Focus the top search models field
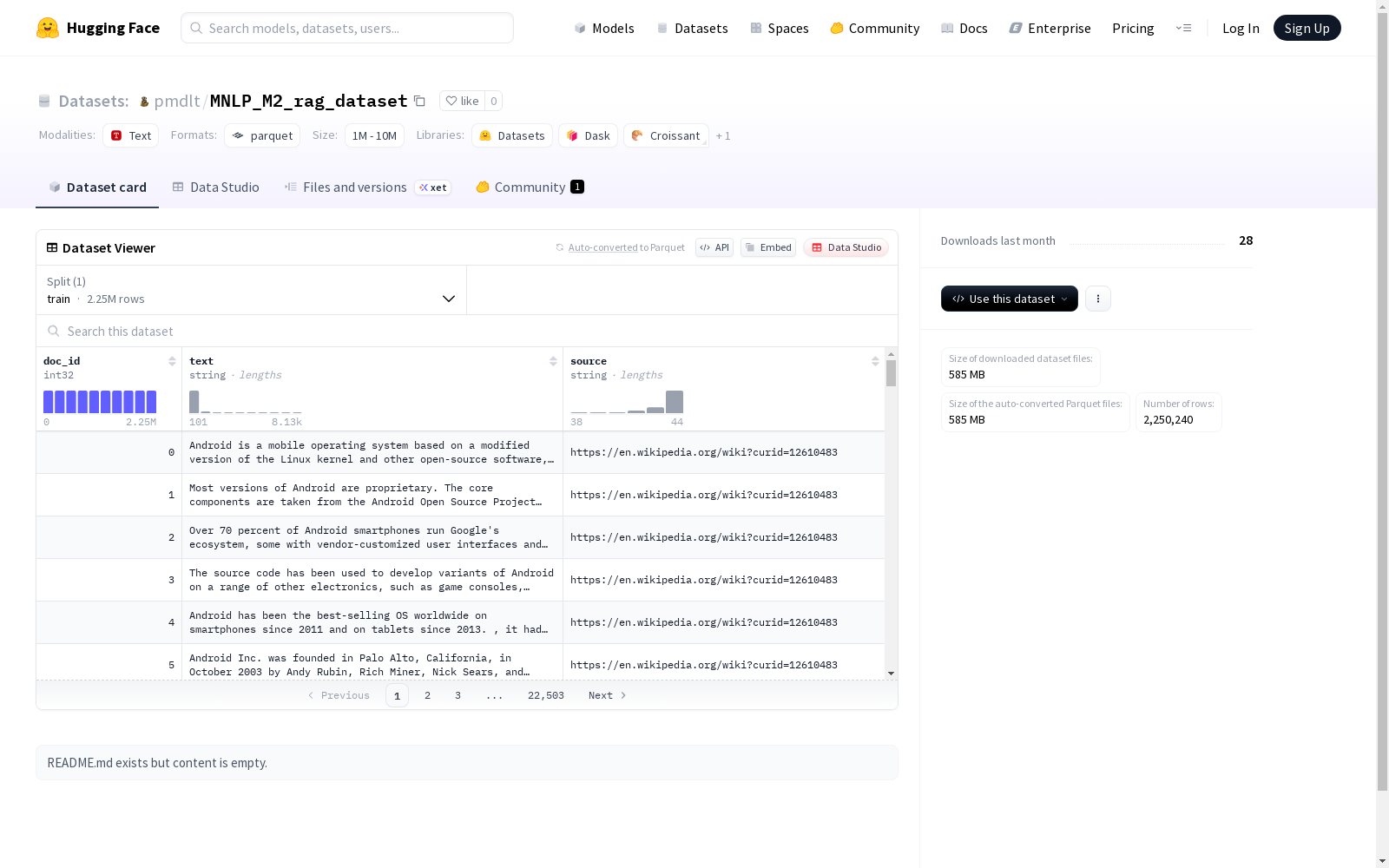This screenshot has width=1389, height=868. pos(347,28)
